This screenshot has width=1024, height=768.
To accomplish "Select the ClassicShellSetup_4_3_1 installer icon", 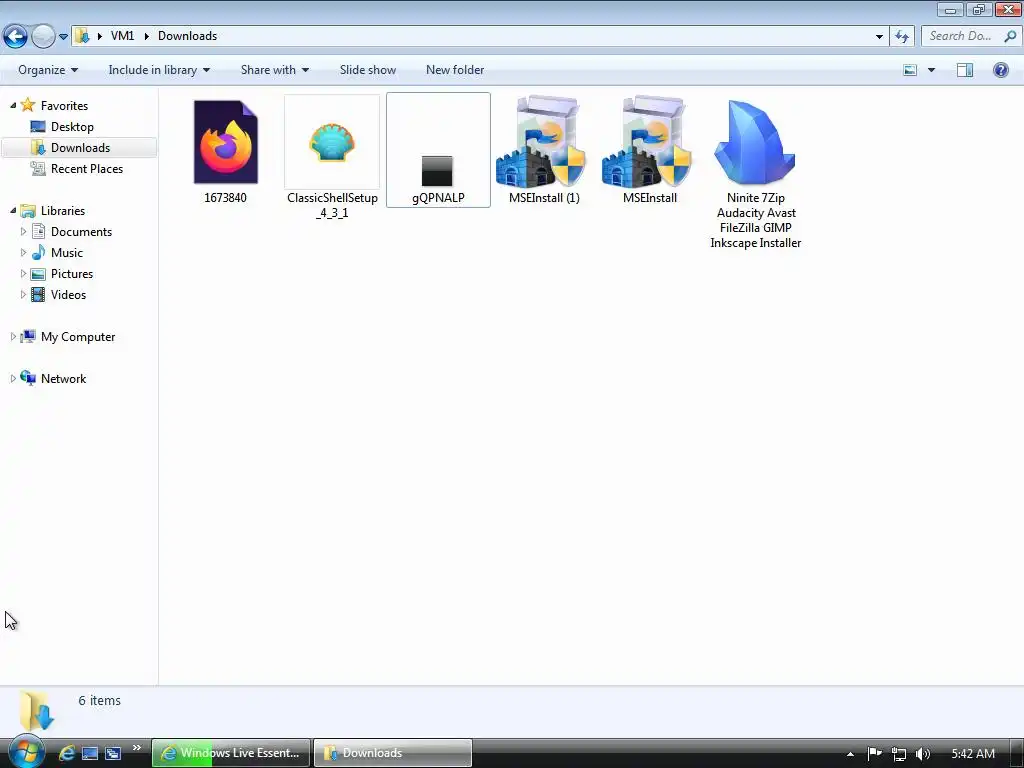I will [x=332, y=142].
